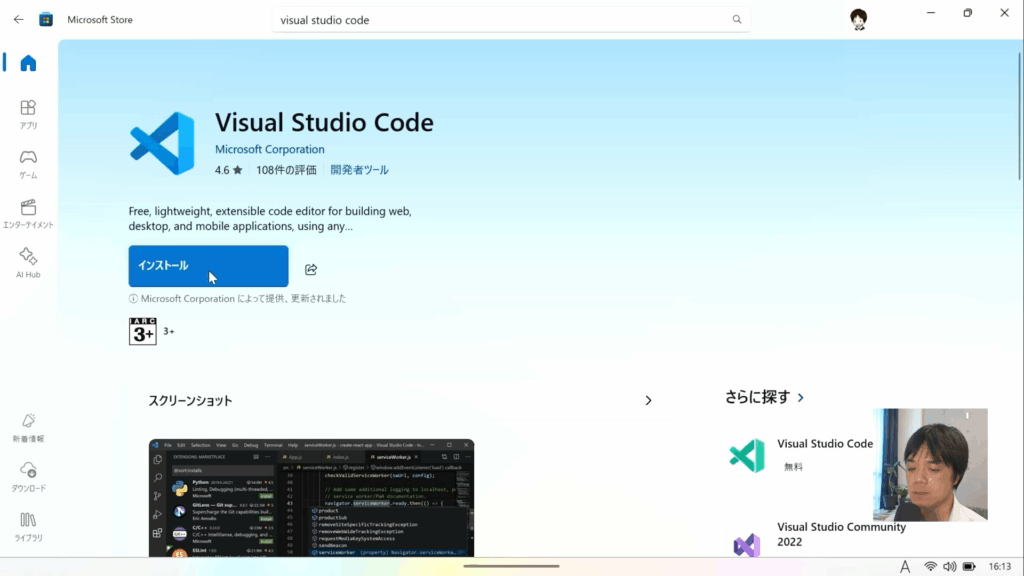Expand screenshots section with chevron arrow

pyautogui.click(x=648, y=401)
